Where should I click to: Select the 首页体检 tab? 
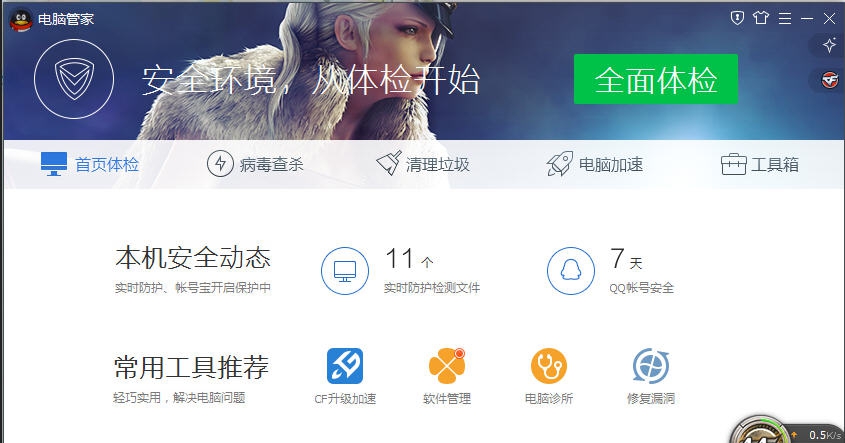90,164
